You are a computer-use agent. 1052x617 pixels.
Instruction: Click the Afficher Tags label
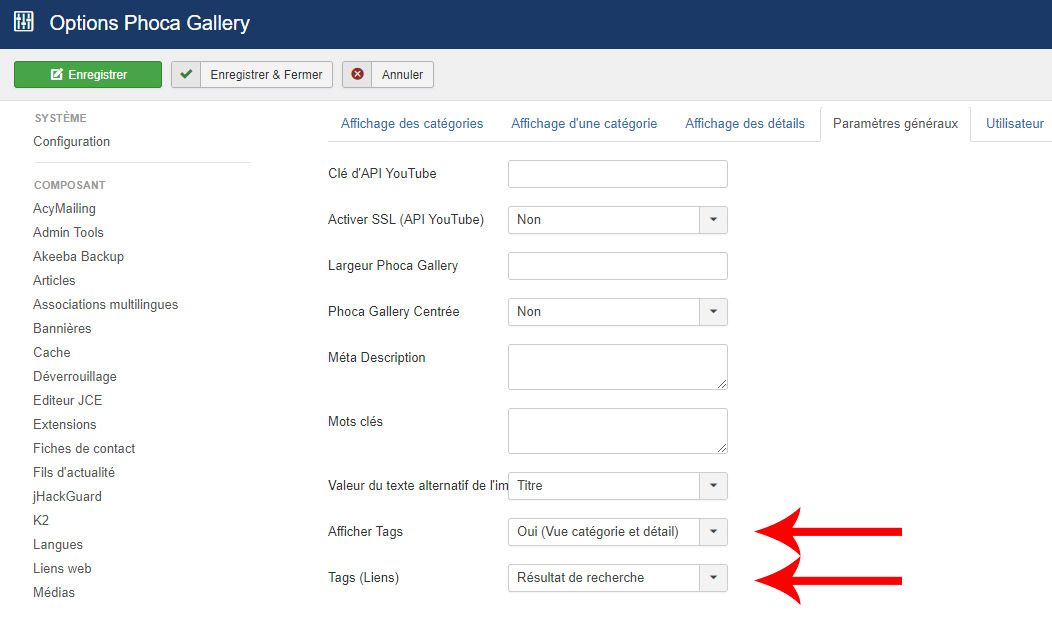365,532
